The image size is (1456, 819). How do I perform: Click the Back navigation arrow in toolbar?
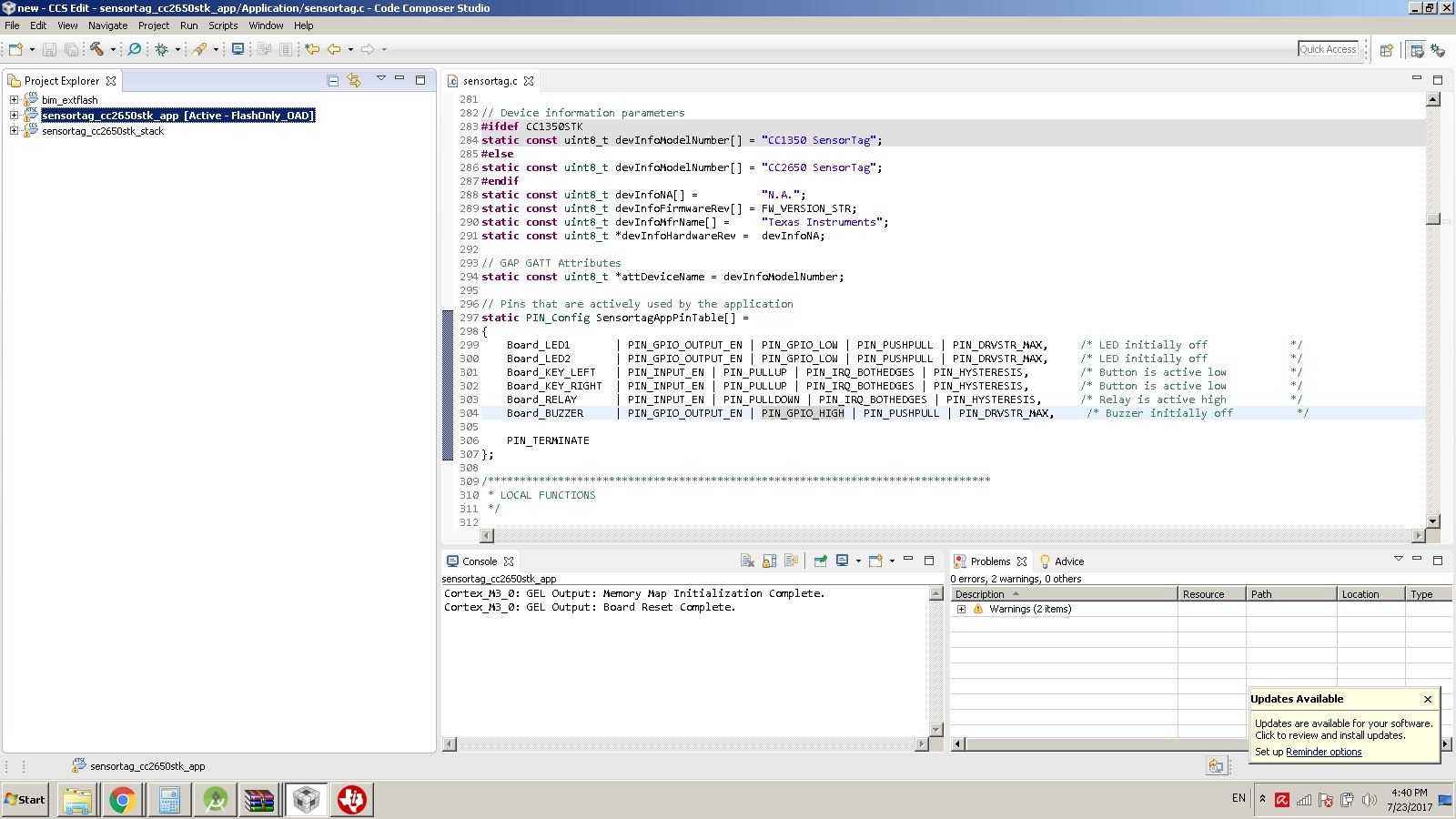point(334,49)
